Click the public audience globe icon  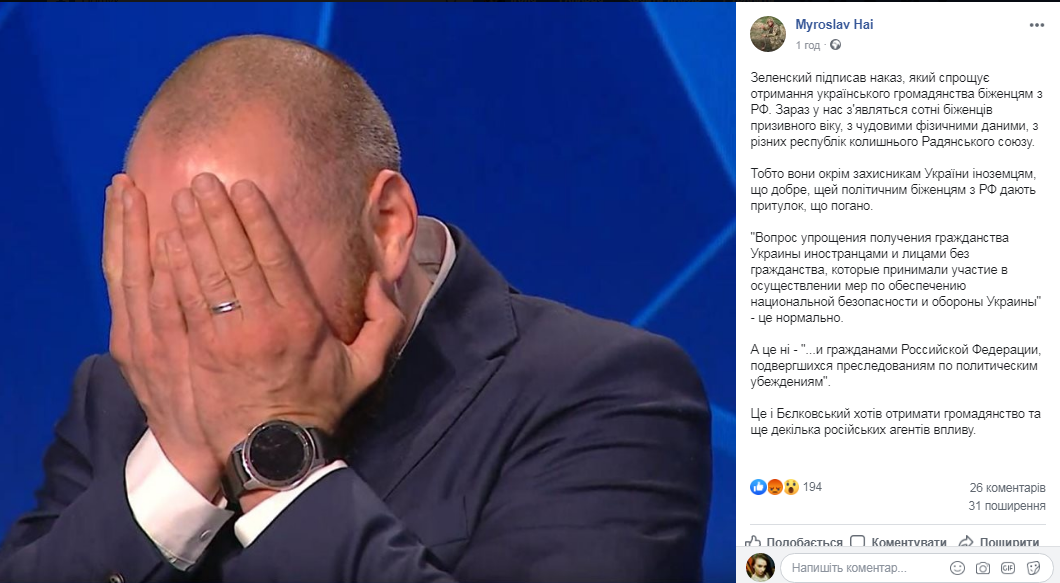836,45
